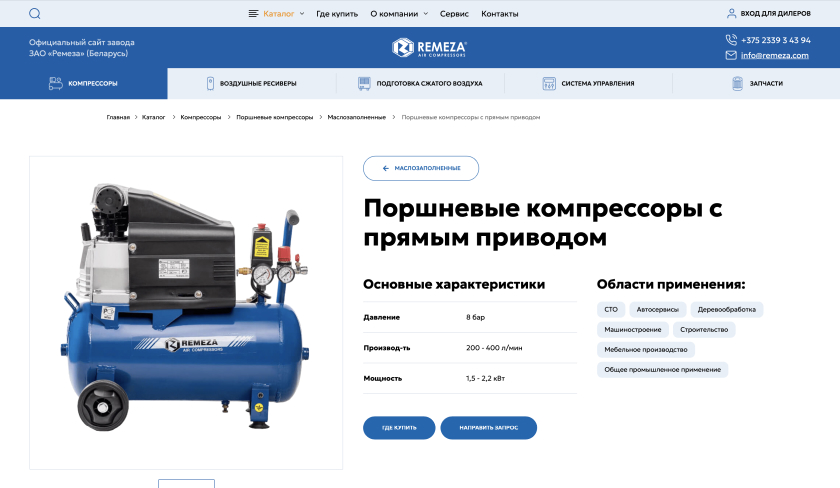The image size is (840, 488).
Task: Go to Сервис page
Action: [454, 14]
